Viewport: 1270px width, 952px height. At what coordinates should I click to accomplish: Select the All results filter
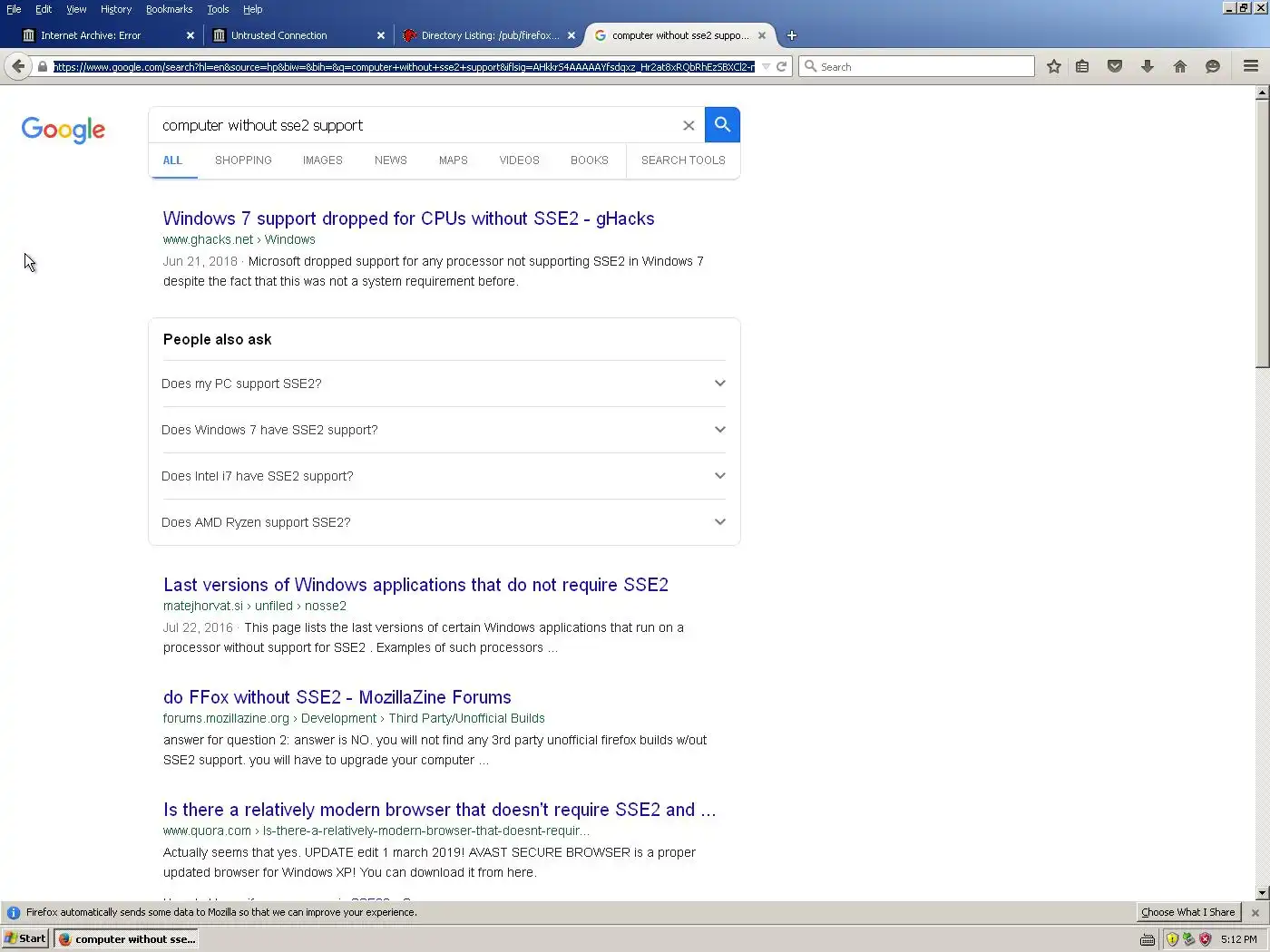point(172,160)
